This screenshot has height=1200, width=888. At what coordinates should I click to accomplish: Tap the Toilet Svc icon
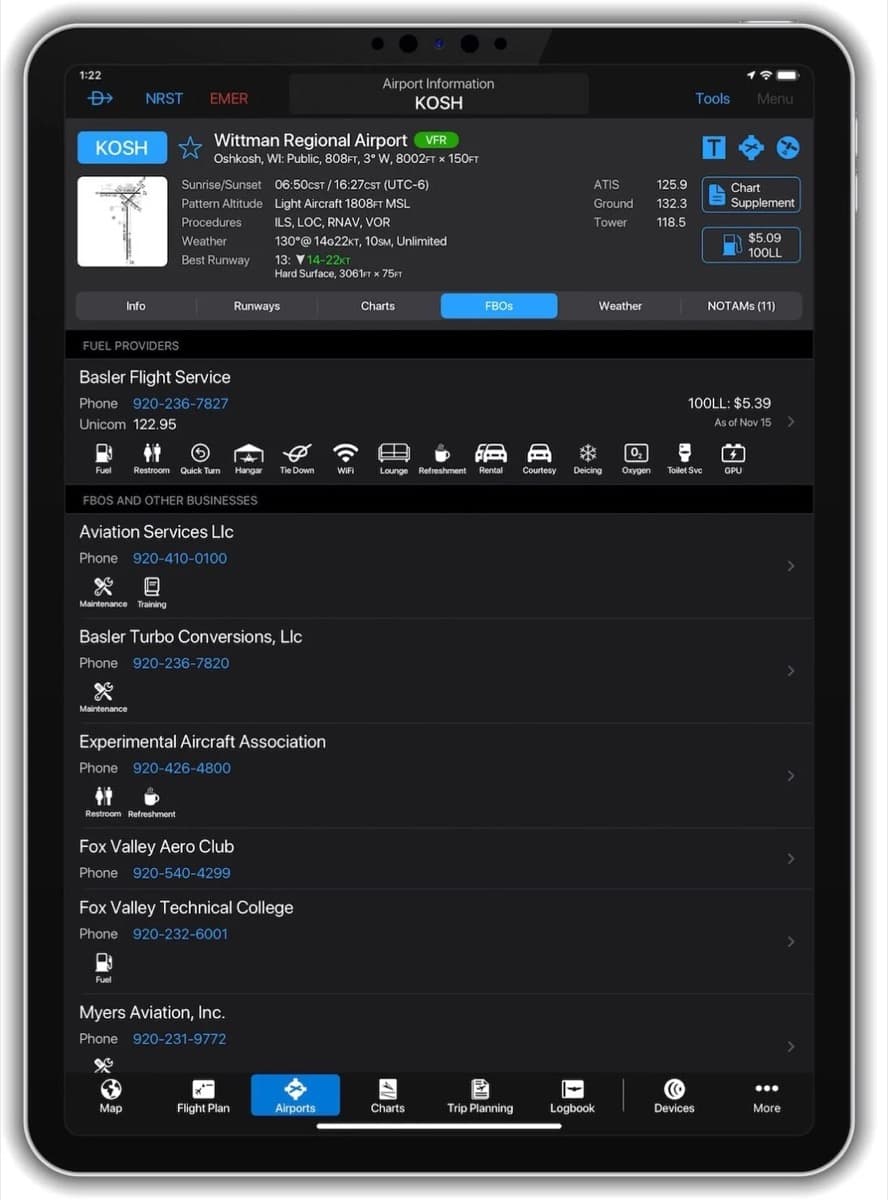pos(685,458)
